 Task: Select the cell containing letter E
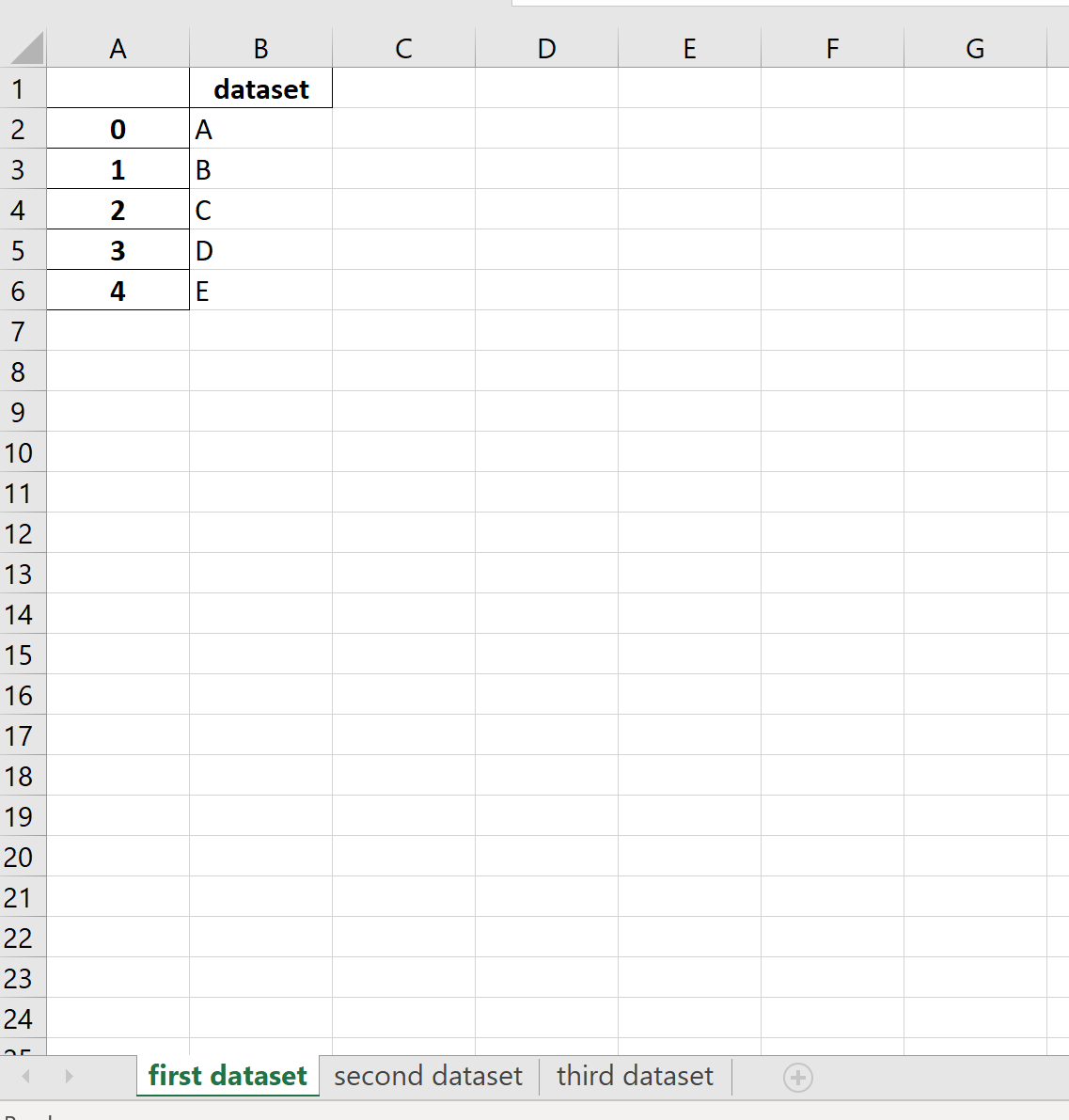260,290
